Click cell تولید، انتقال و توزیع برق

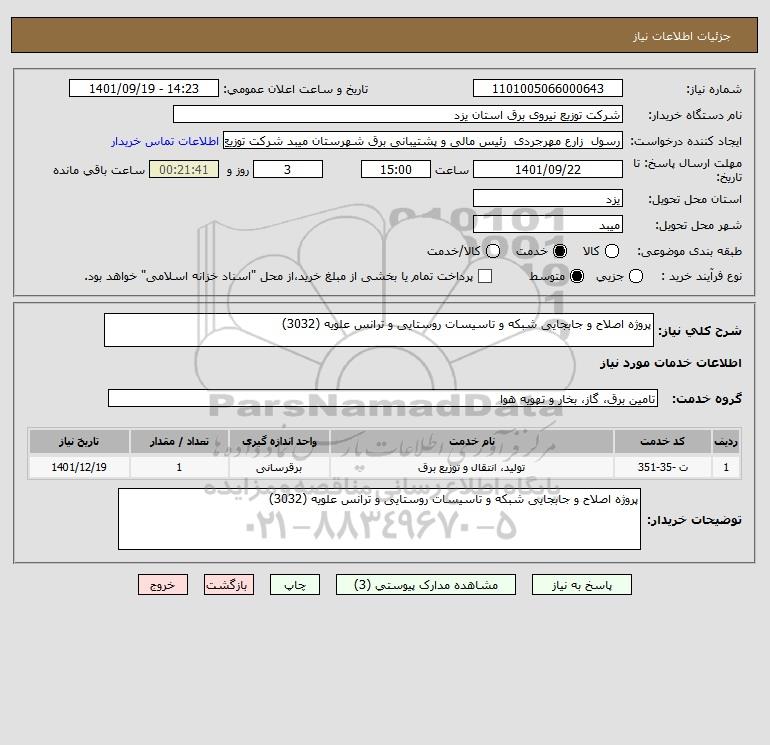471,467
